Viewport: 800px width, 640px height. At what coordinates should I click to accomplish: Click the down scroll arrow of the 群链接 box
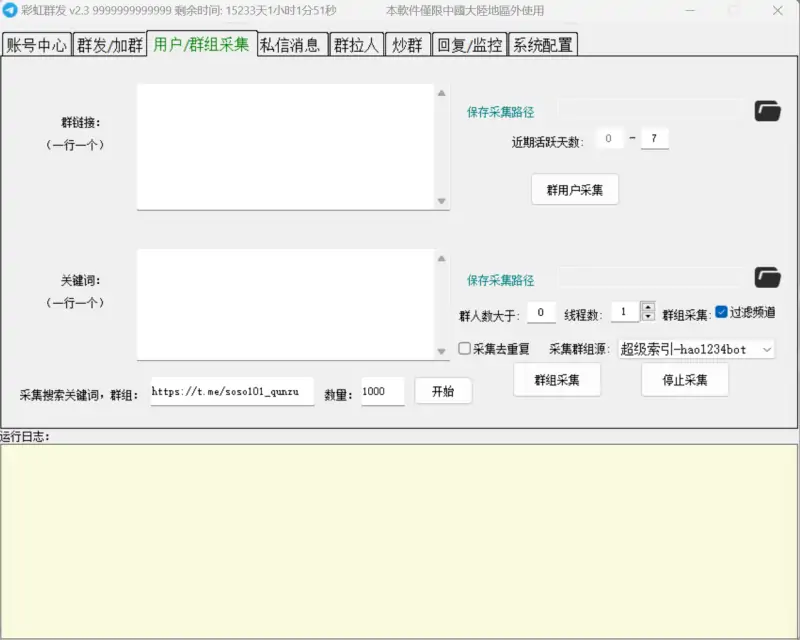click(440, 200)
